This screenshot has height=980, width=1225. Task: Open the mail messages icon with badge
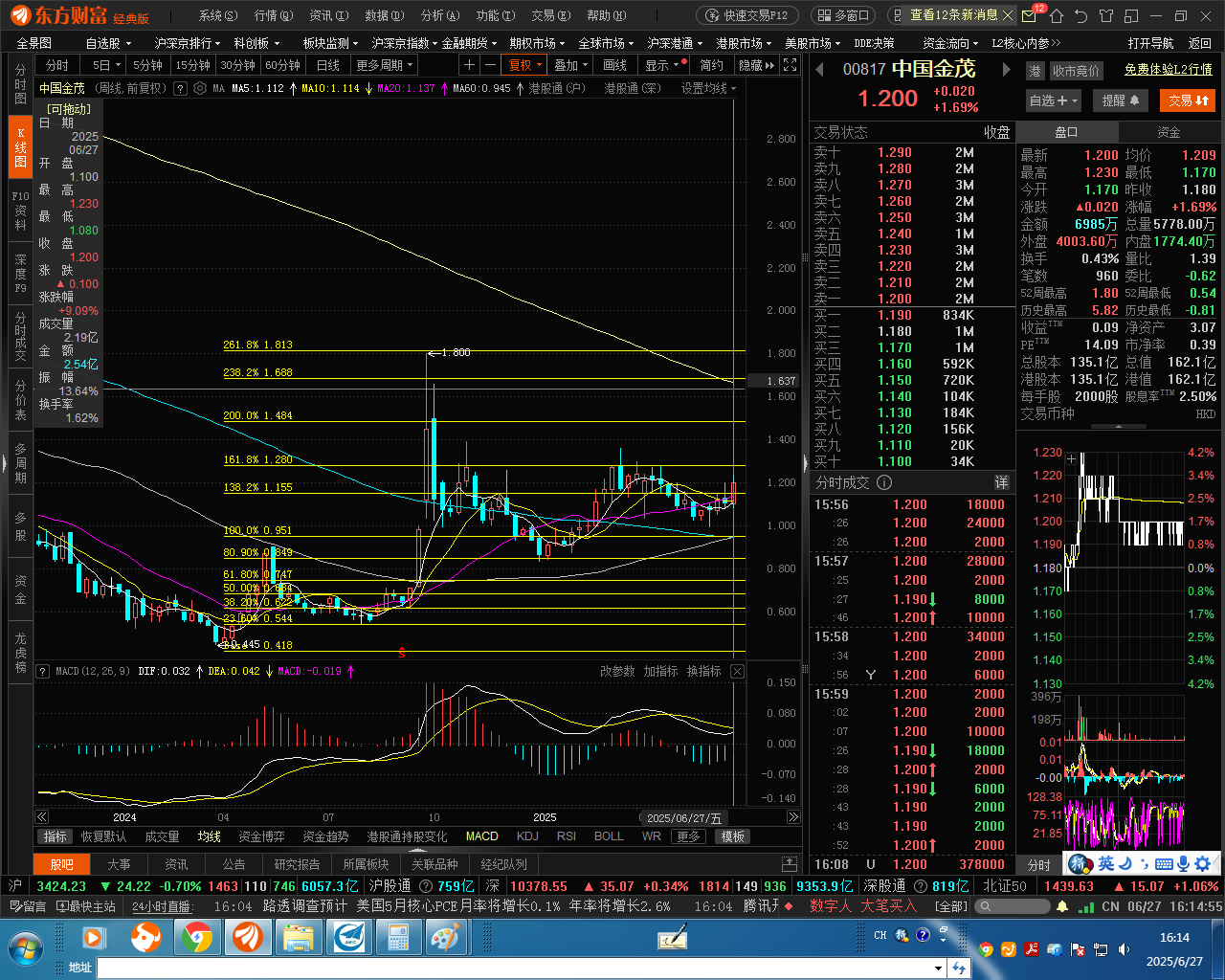(1030, 15)
